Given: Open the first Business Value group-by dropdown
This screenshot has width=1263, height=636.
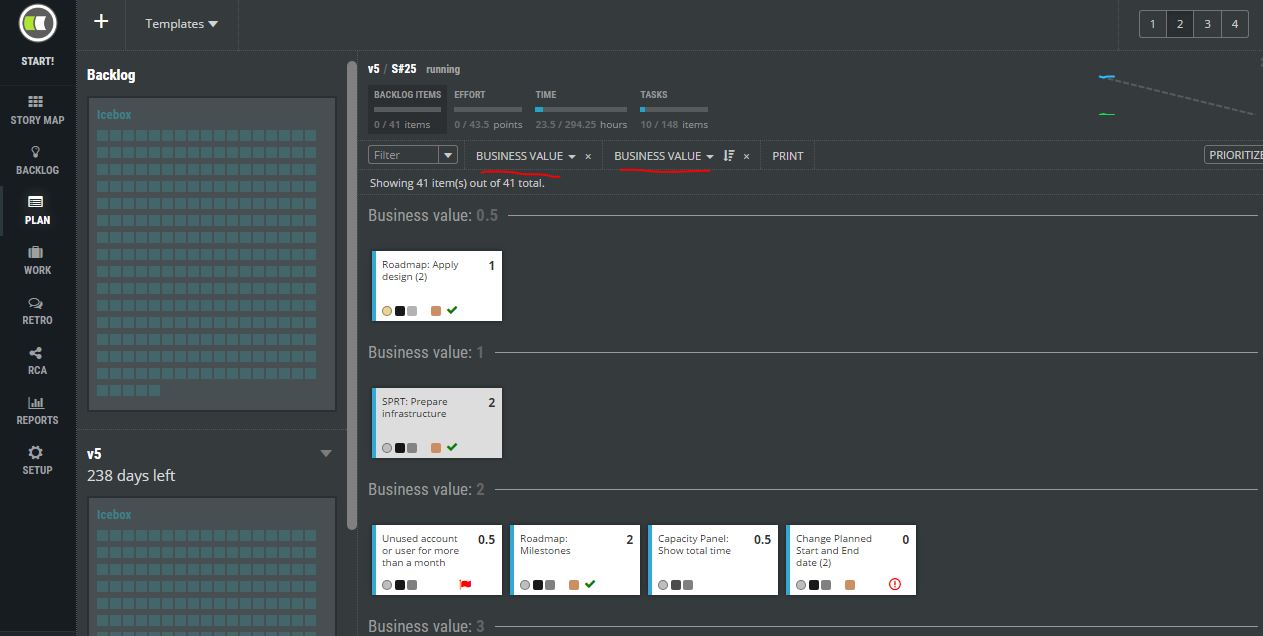Looking at the screenshot, I should [526, 156].
